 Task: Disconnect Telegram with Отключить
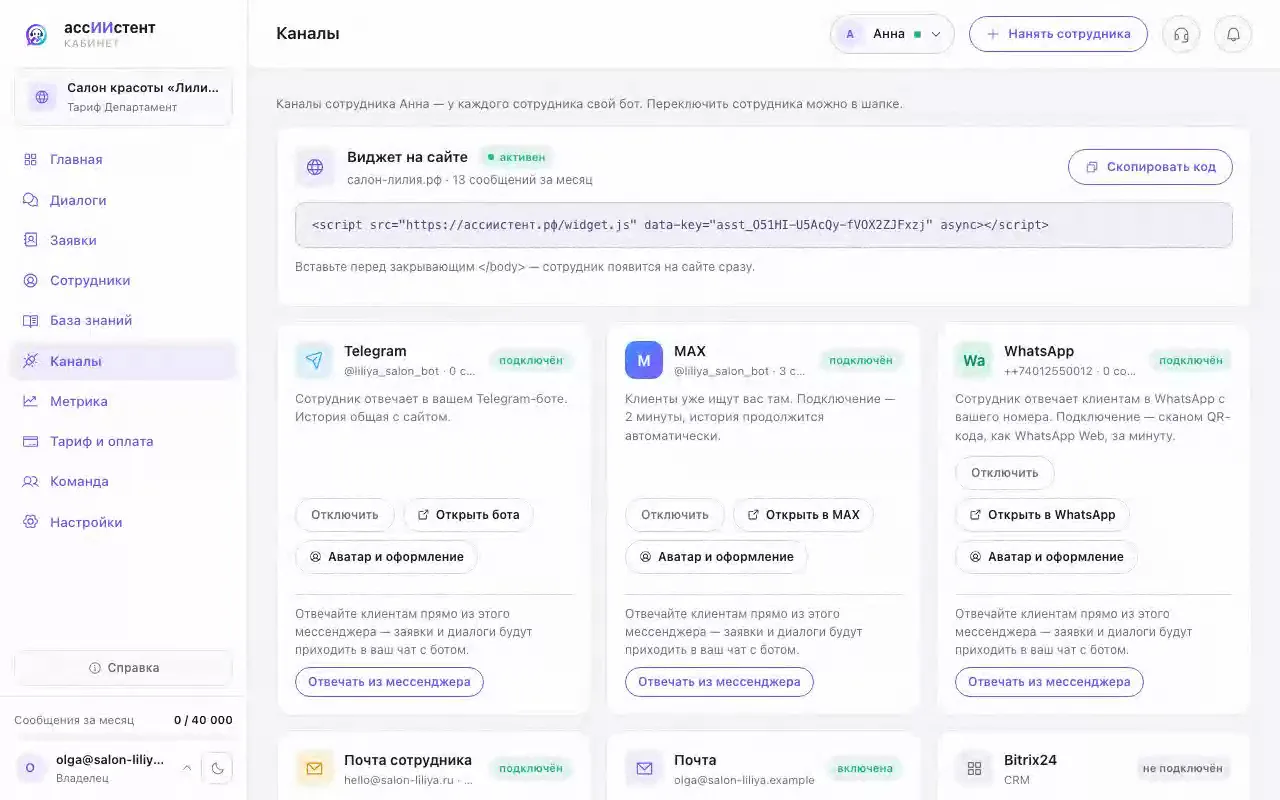(x=345, y=515)
